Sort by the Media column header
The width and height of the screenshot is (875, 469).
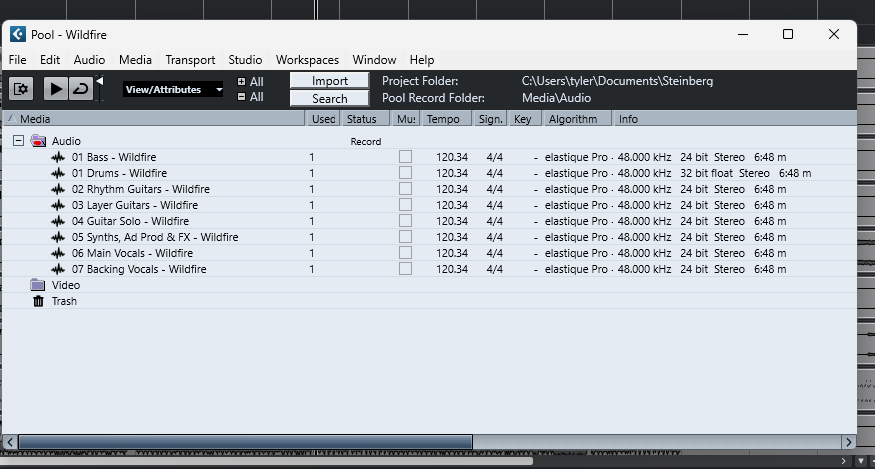pos(155,119)
